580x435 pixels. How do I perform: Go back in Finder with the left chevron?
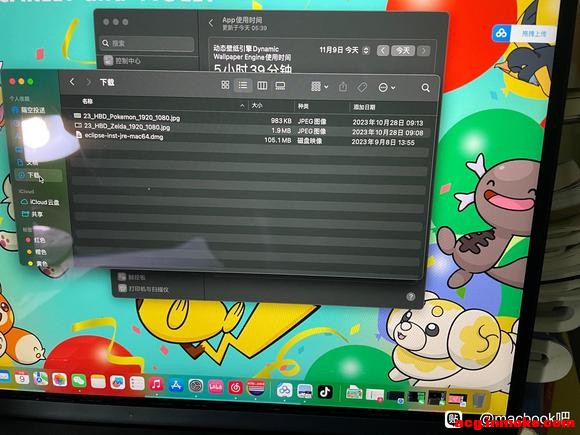[72, 82]
